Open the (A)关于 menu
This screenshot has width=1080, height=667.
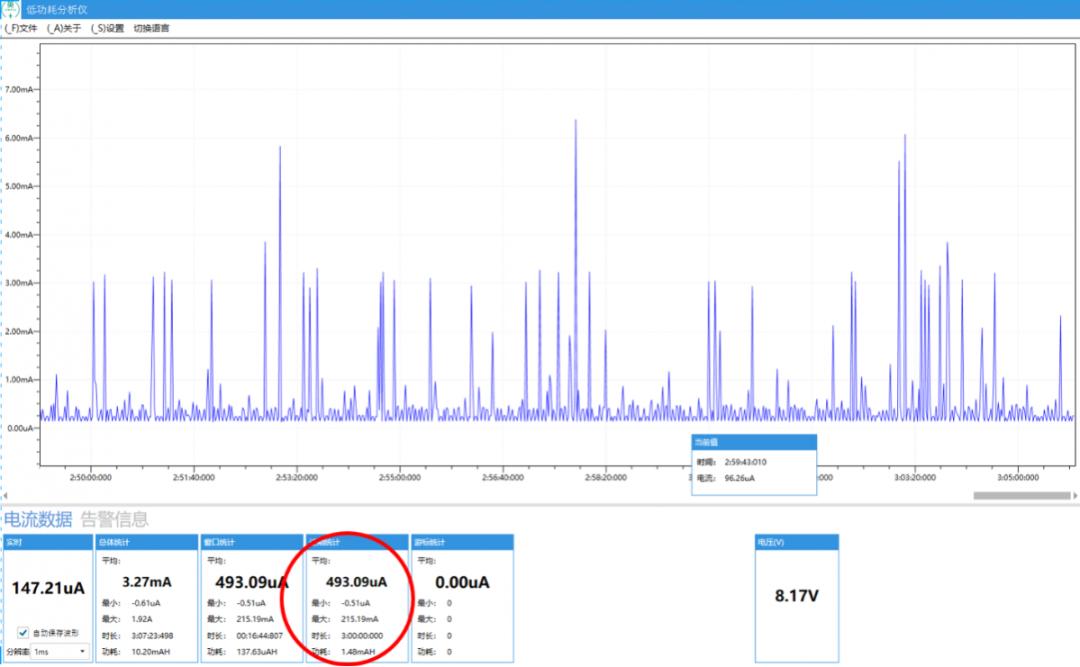point(64,28)
